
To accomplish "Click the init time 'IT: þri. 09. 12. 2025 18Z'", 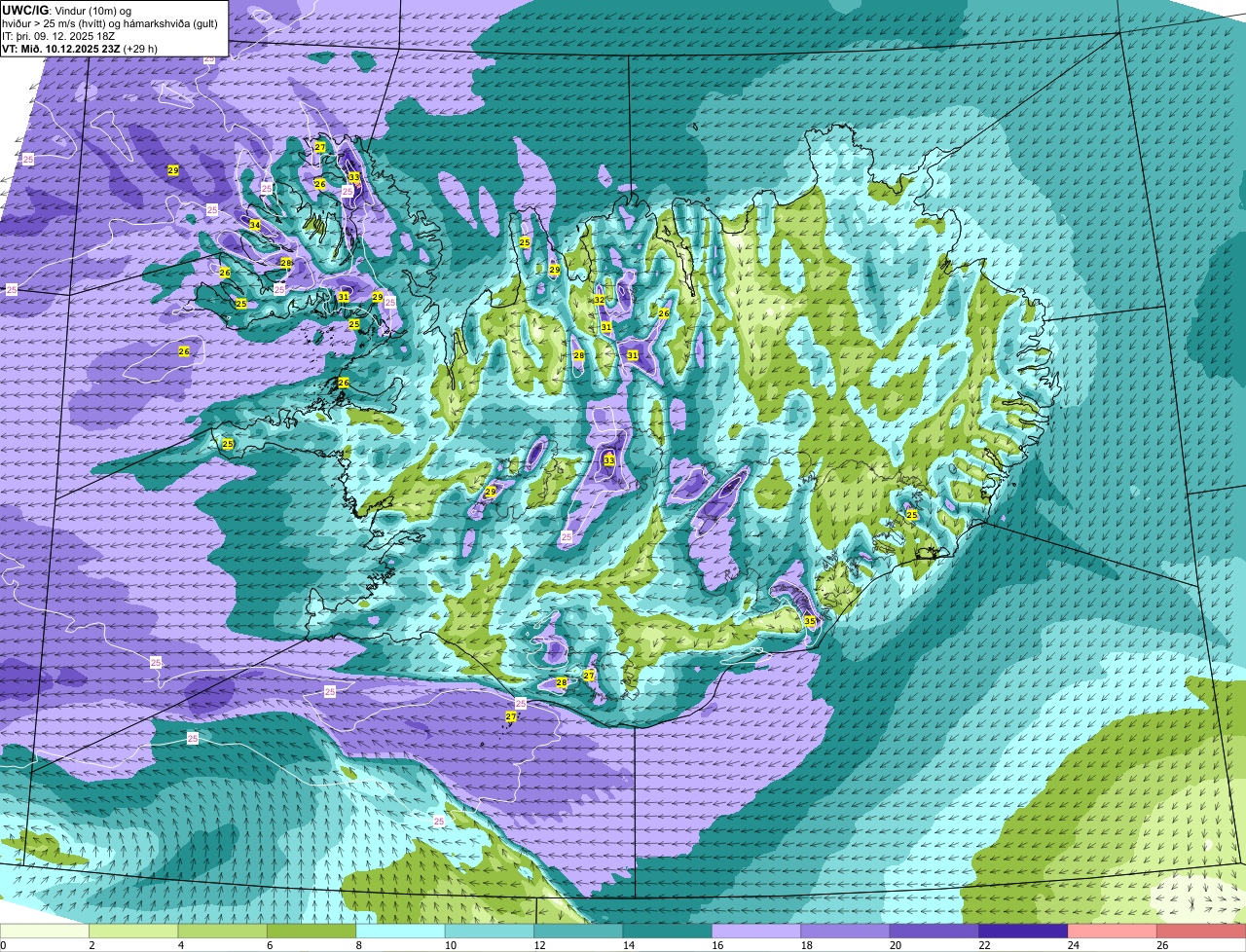I will click(59, 36).
